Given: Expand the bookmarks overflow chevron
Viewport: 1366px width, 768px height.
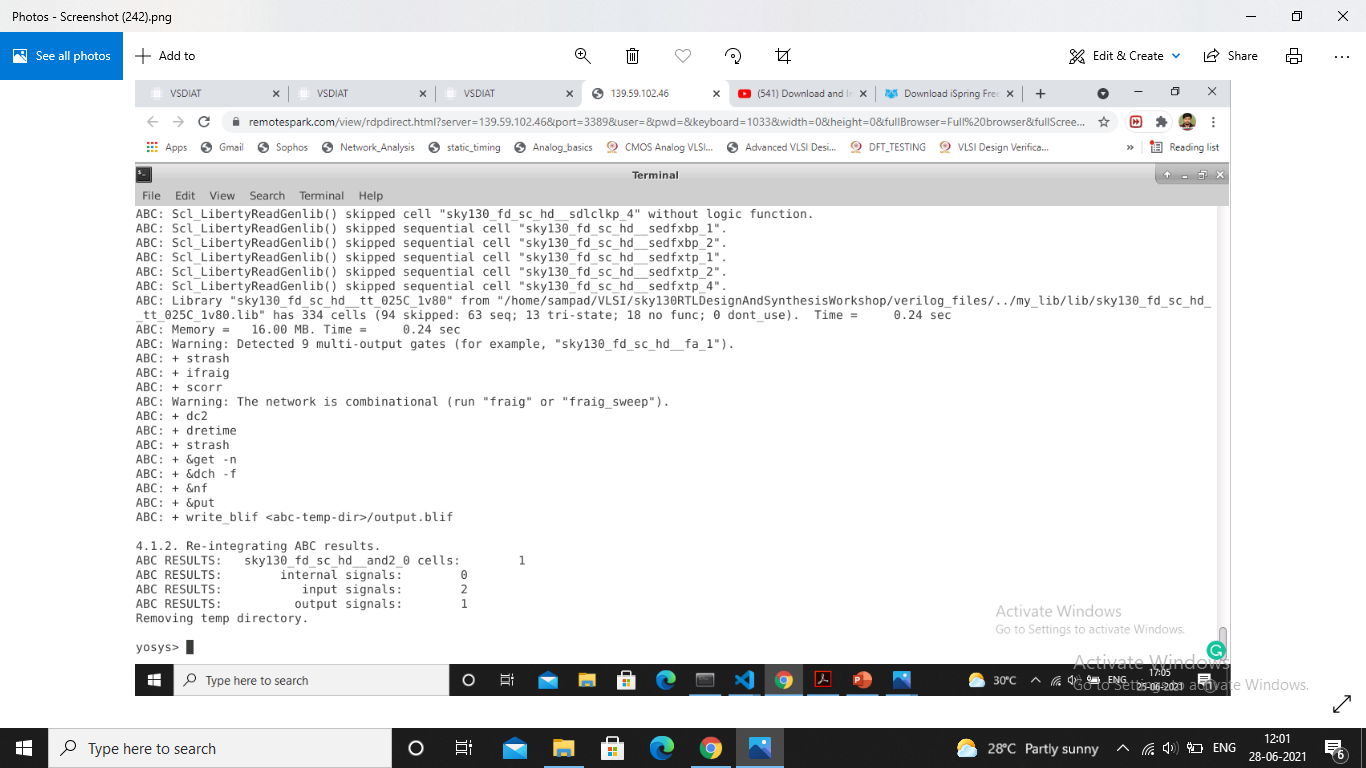Looking at the screenshot, I should tap(1129, 146).
